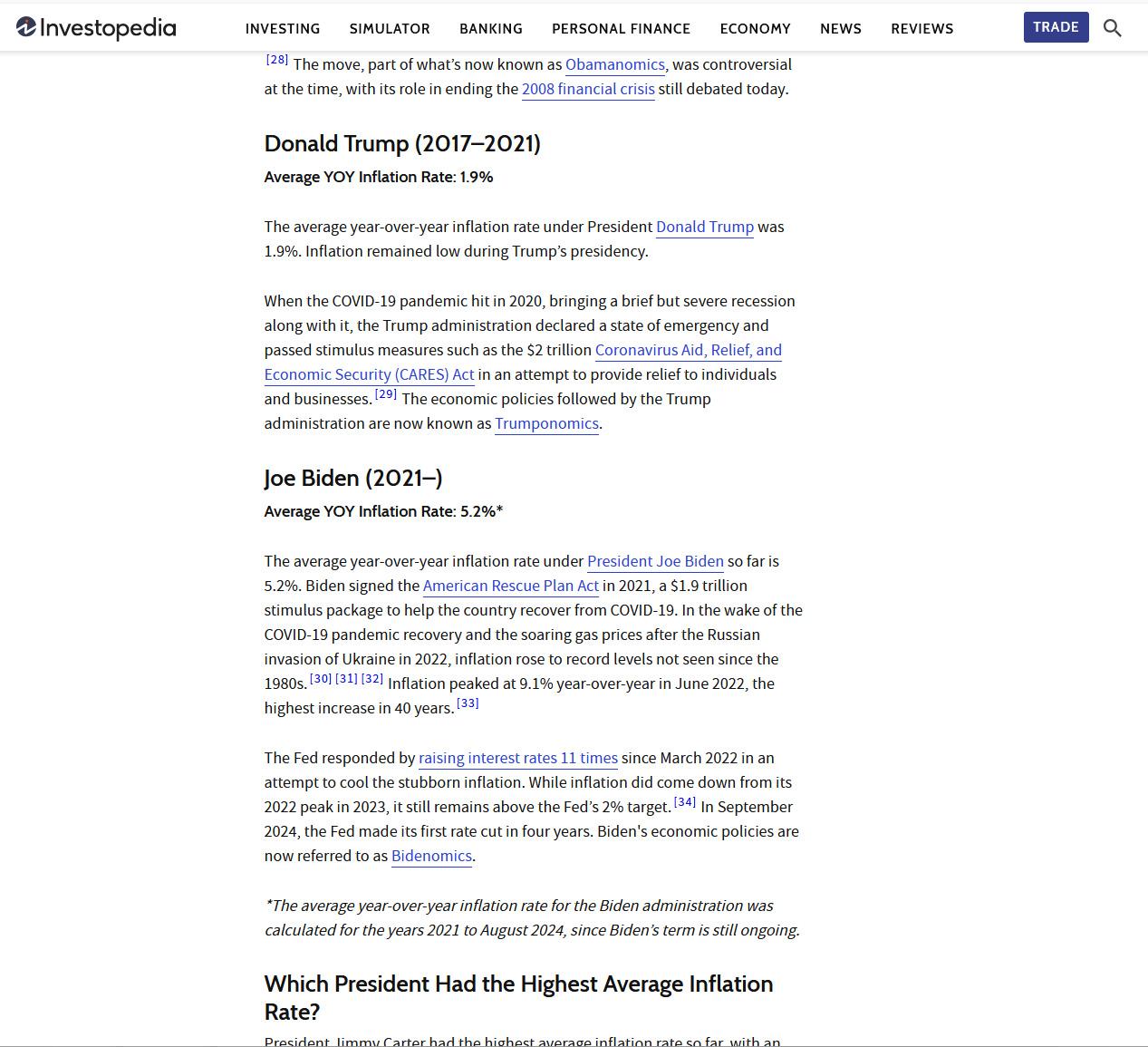Click heading Joe Biden (2021–)
1148x1047 pixels.
coord(353,479)
